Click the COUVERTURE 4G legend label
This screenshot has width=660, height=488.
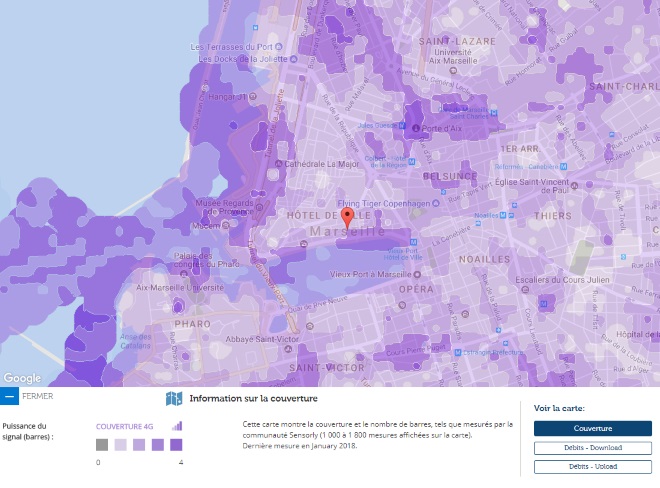pos(125,427)
